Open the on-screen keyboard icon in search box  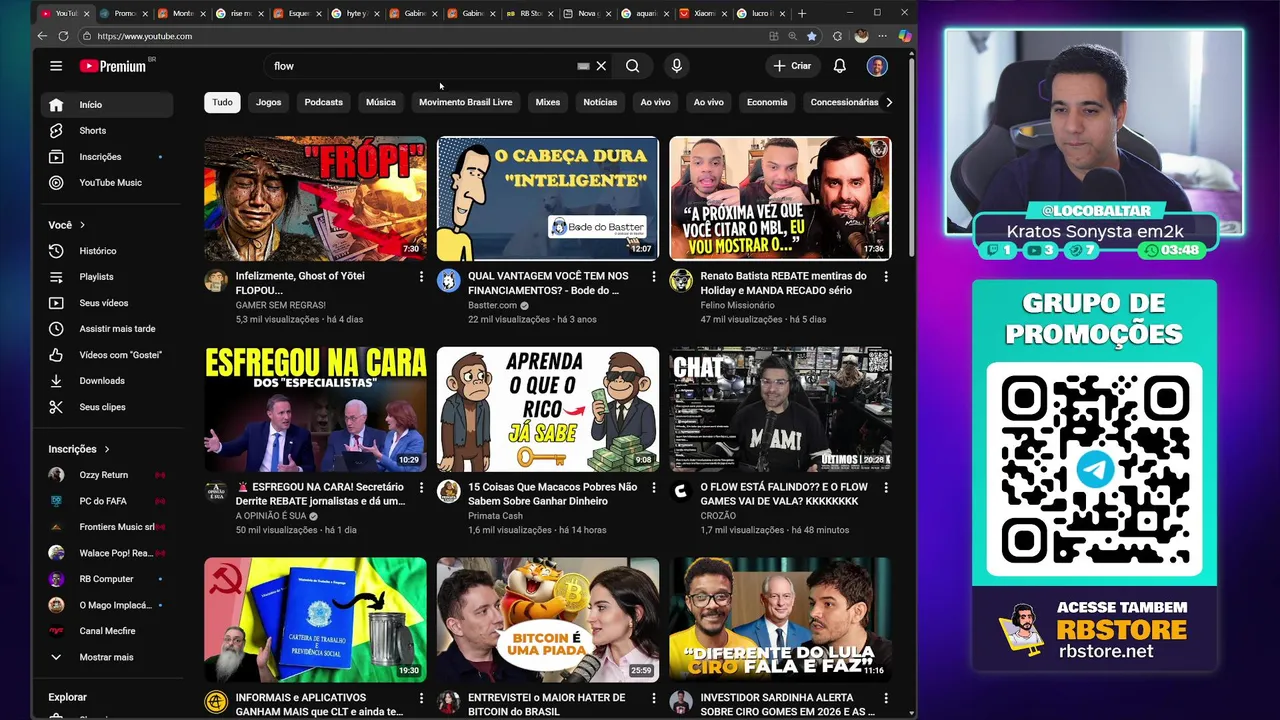[583, 66]
